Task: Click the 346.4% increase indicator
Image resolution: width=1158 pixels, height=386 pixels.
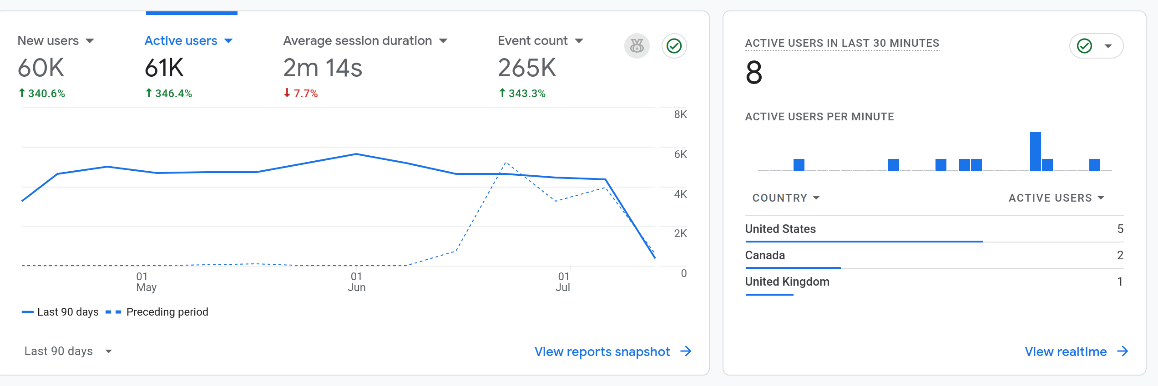Action: 168,94
